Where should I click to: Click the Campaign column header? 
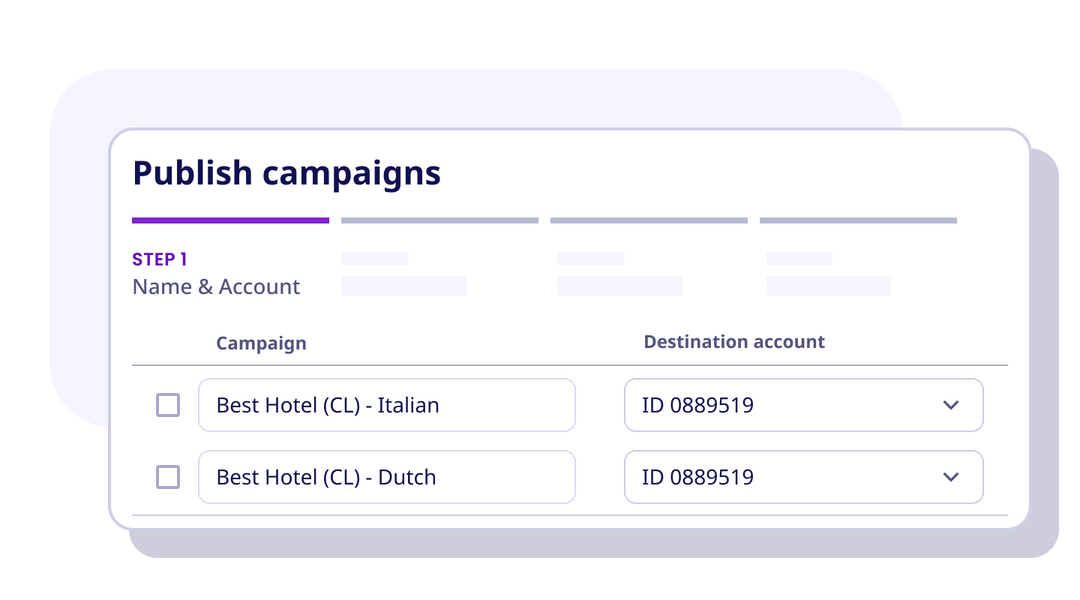coord(261,342)
